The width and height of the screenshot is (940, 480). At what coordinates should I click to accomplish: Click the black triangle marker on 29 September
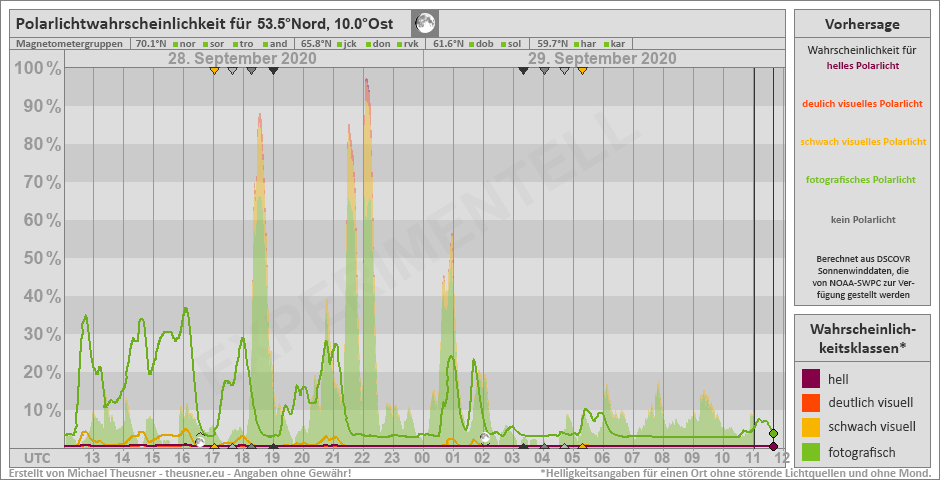pyautogui.click(x=523, y=70)
